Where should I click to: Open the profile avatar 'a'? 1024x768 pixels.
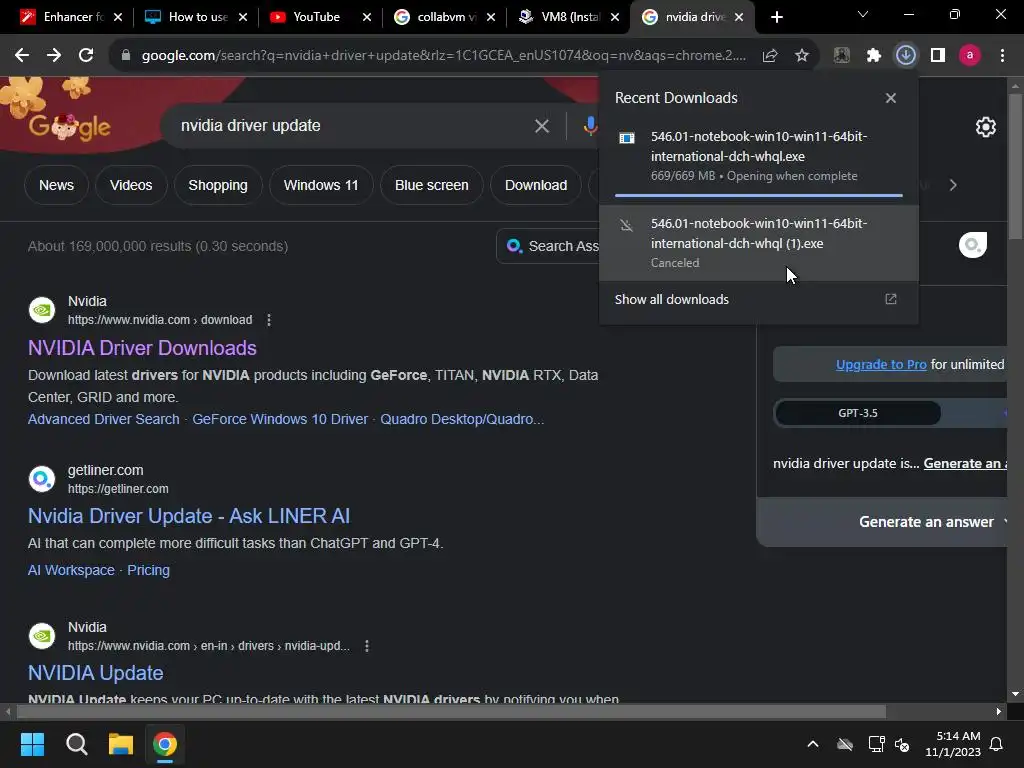click(970, 56)
